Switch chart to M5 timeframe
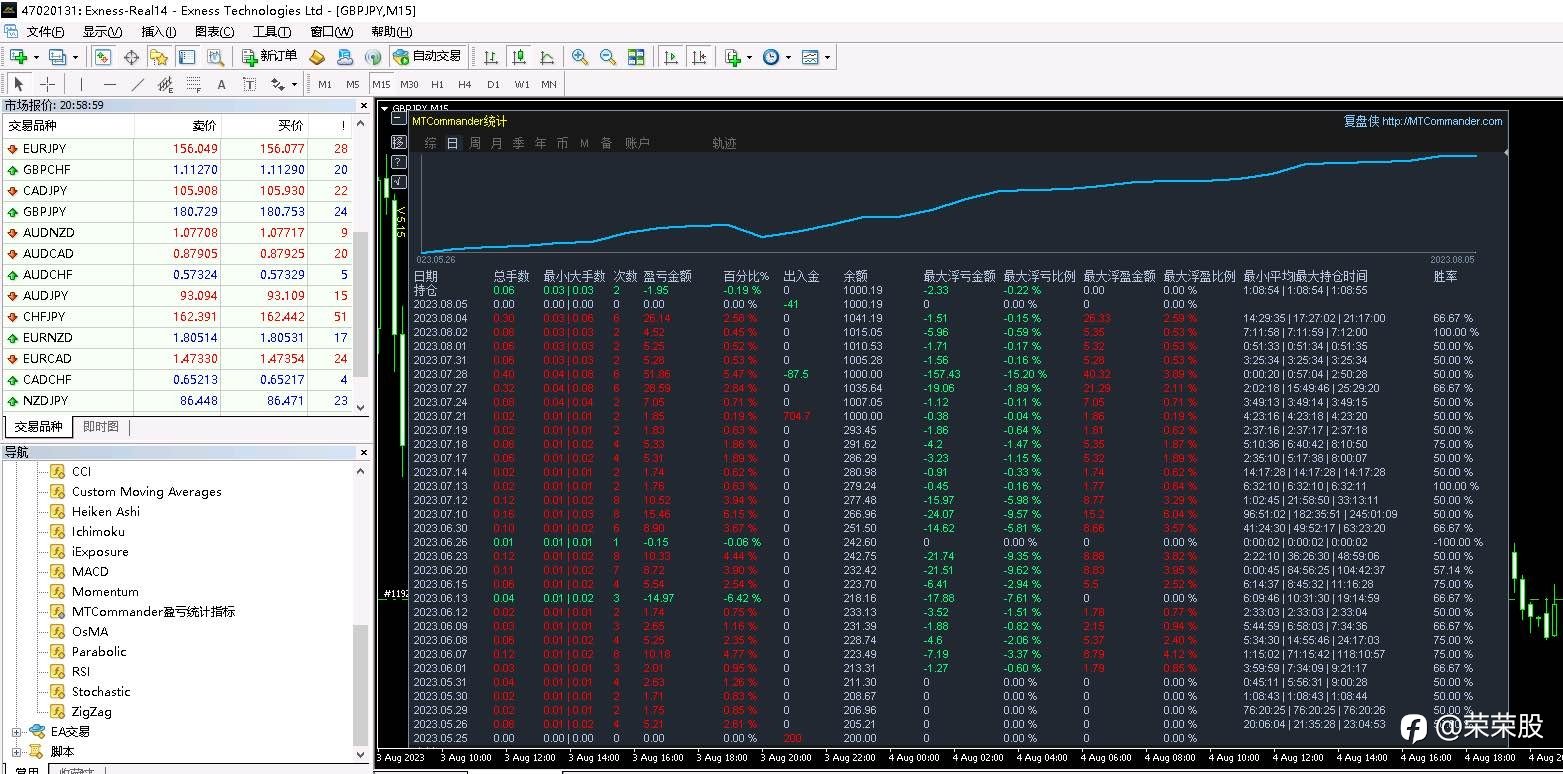 352,84
